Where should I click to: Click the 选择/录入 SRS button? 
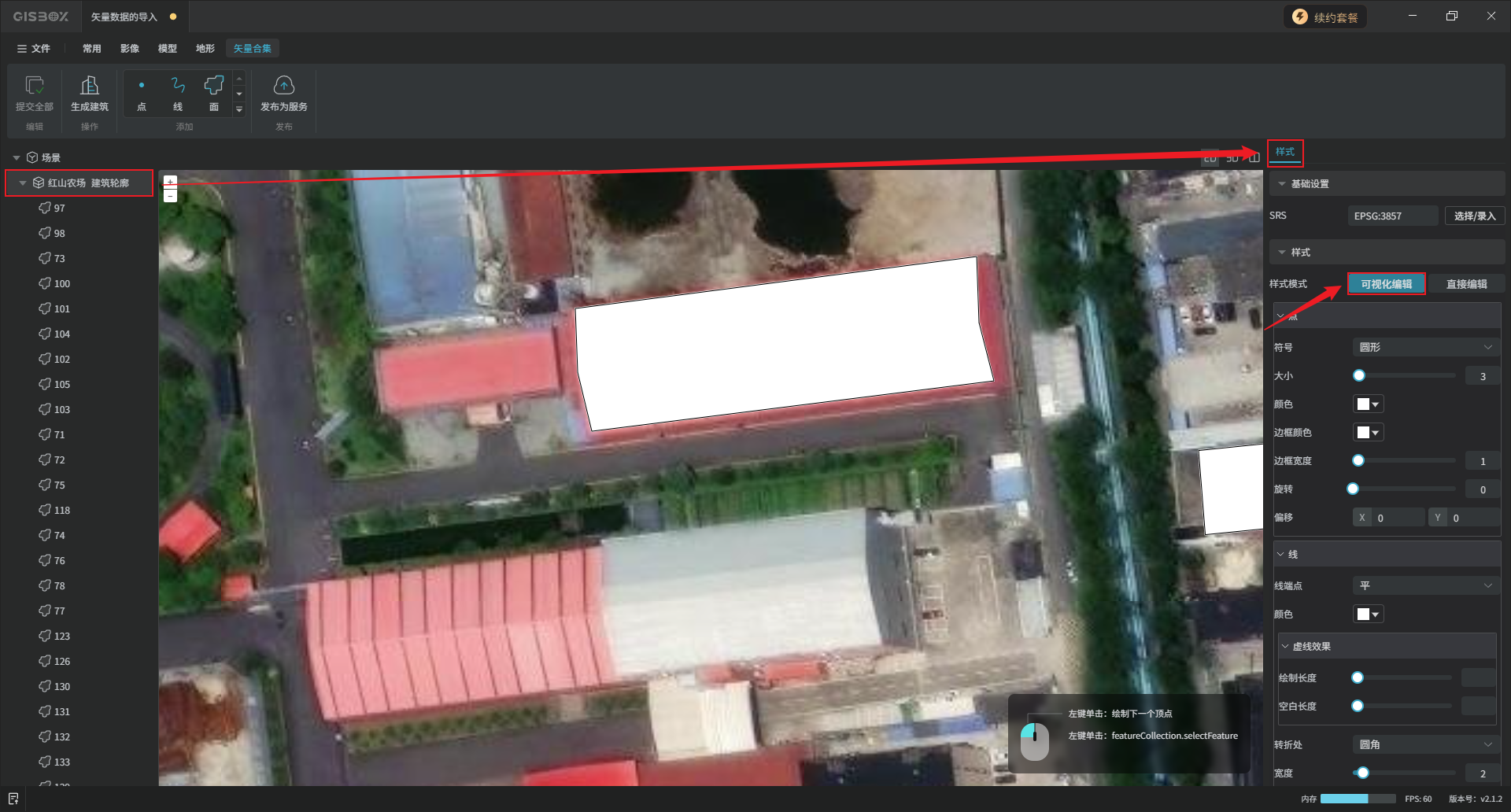click(x=1474, y=216)
